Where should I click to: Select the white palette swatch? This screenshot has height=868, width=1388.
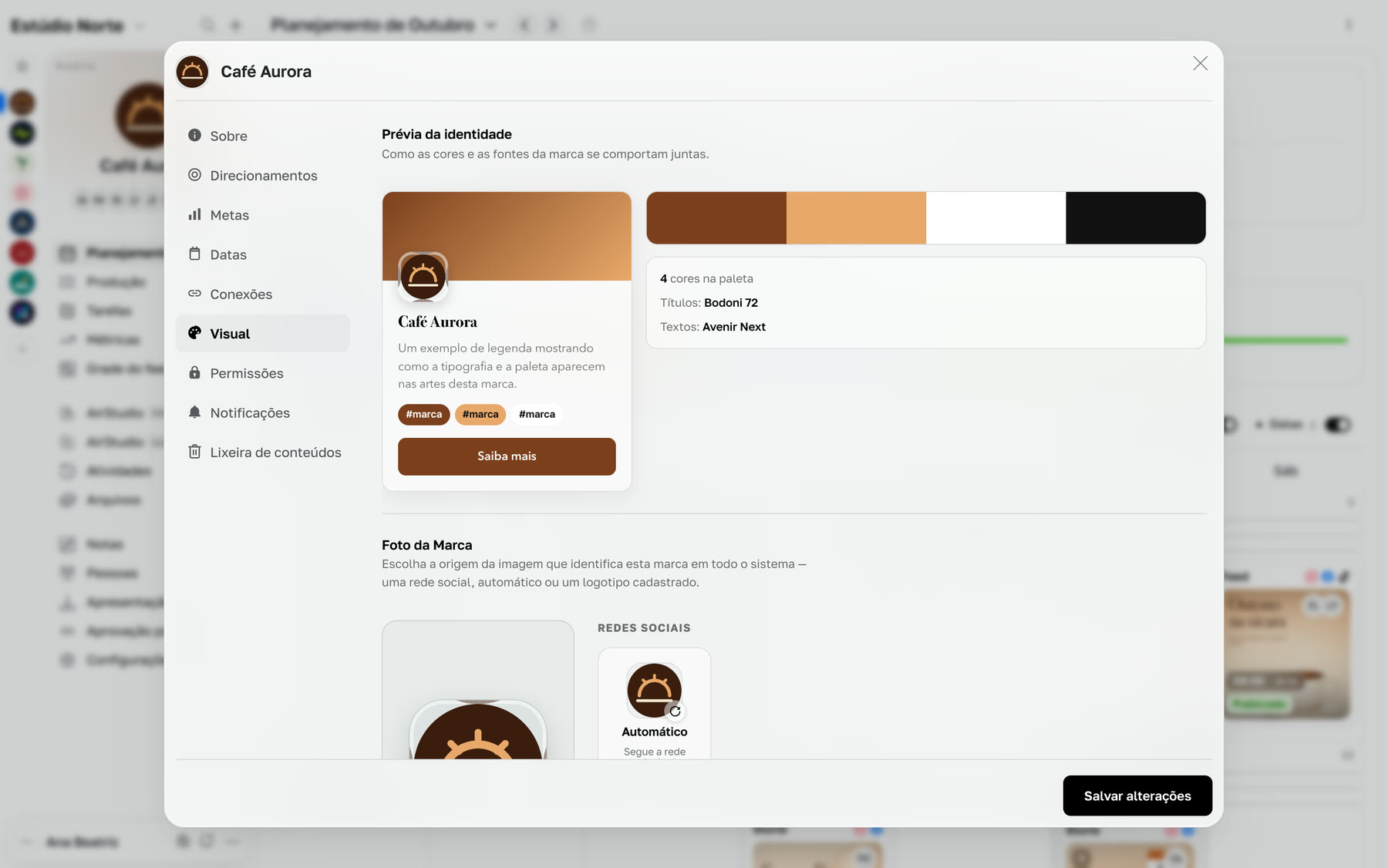click(996, 218)
